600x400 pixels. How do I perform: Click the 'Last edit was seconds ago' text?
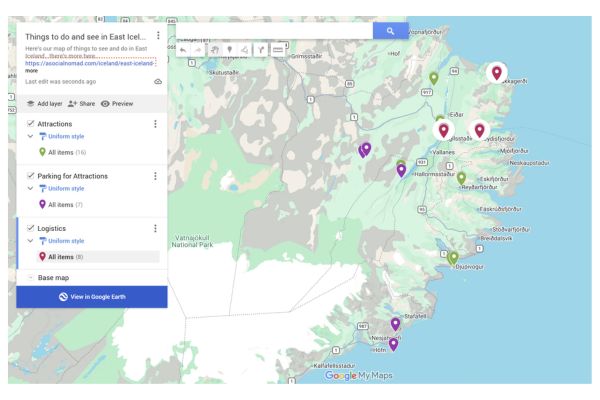[60, 82]
